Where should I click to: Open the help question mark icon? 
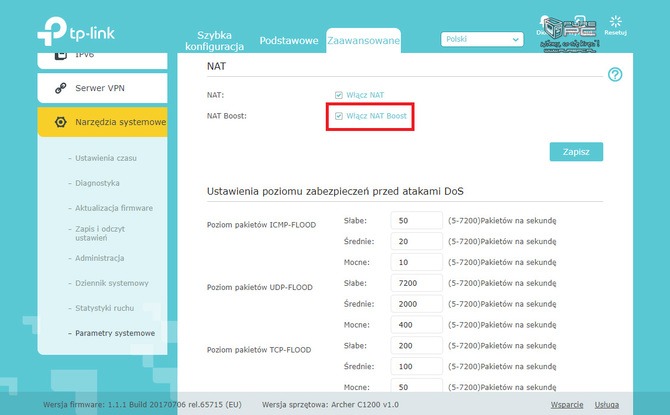pos(615,75)
